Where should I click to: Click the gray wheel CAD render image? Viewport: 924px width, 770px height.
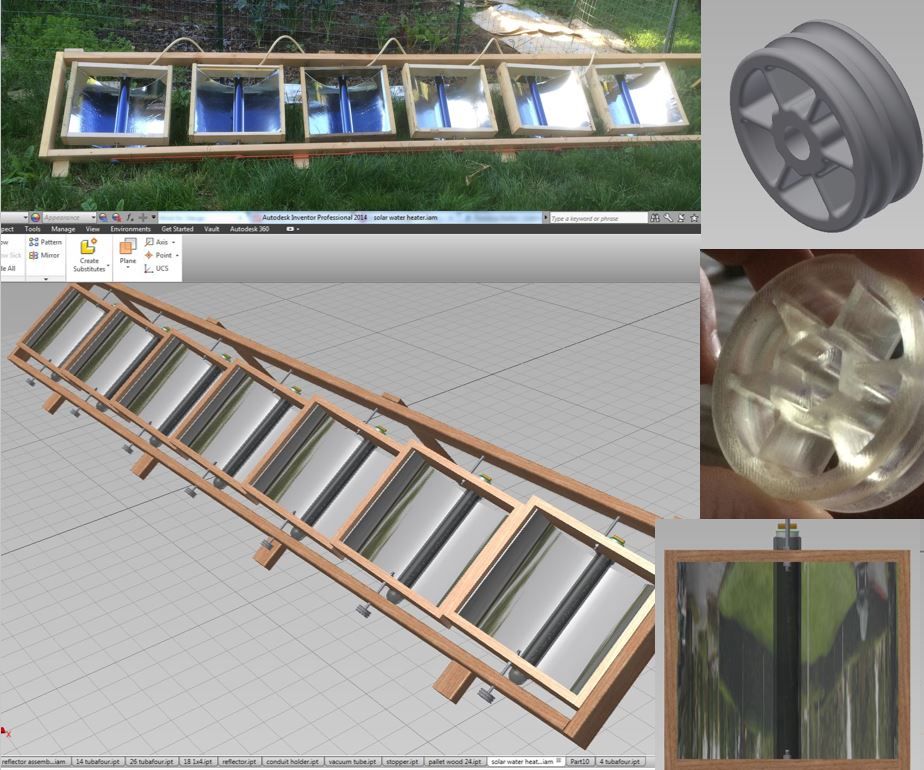(825, 125)
